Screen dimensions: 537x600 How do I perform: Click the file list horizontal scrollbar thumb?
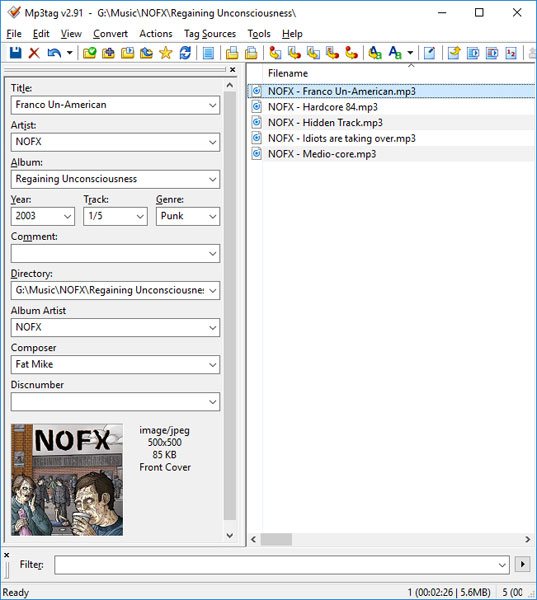point(276,540)
